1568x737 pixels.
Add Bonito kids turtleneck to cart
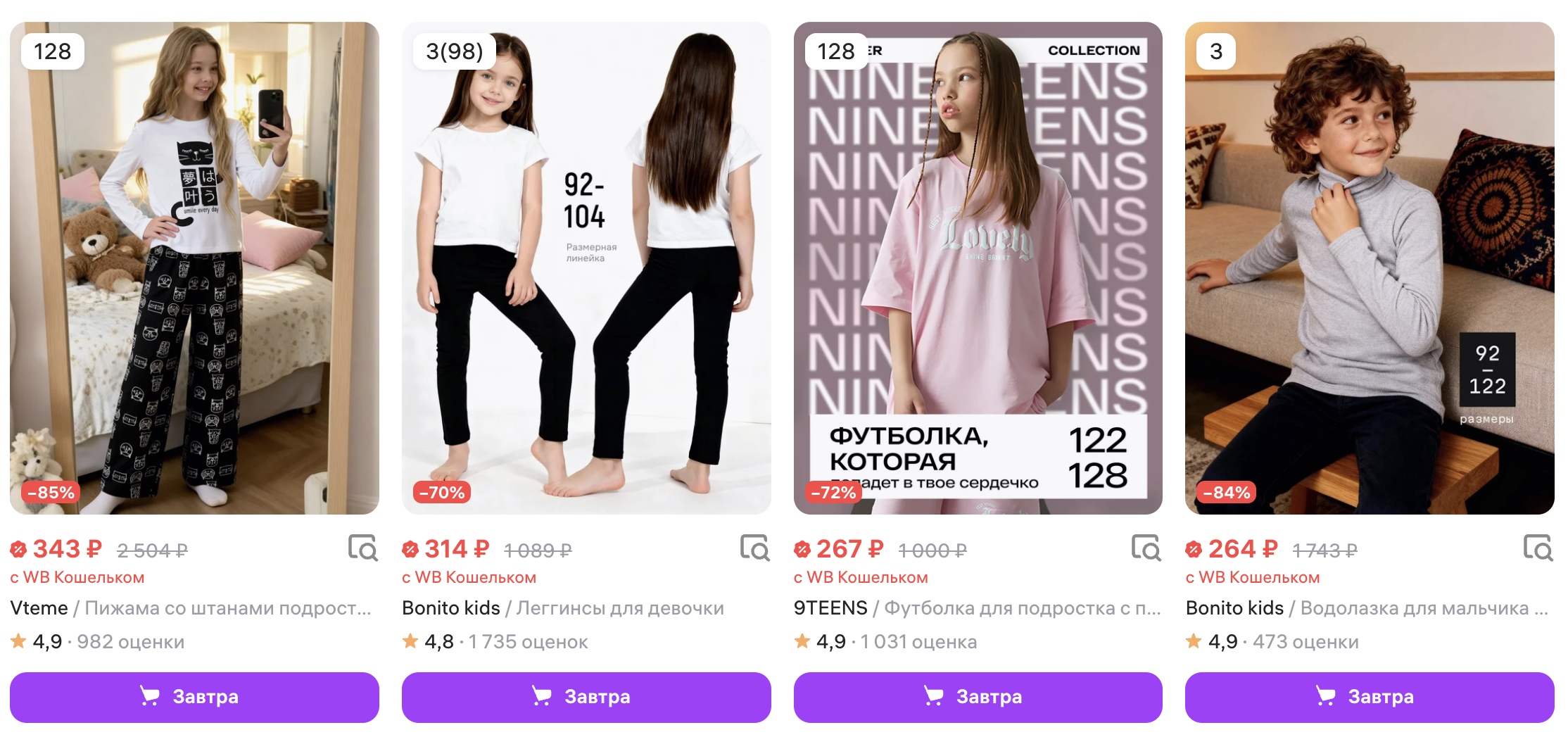click(1370, 697)
